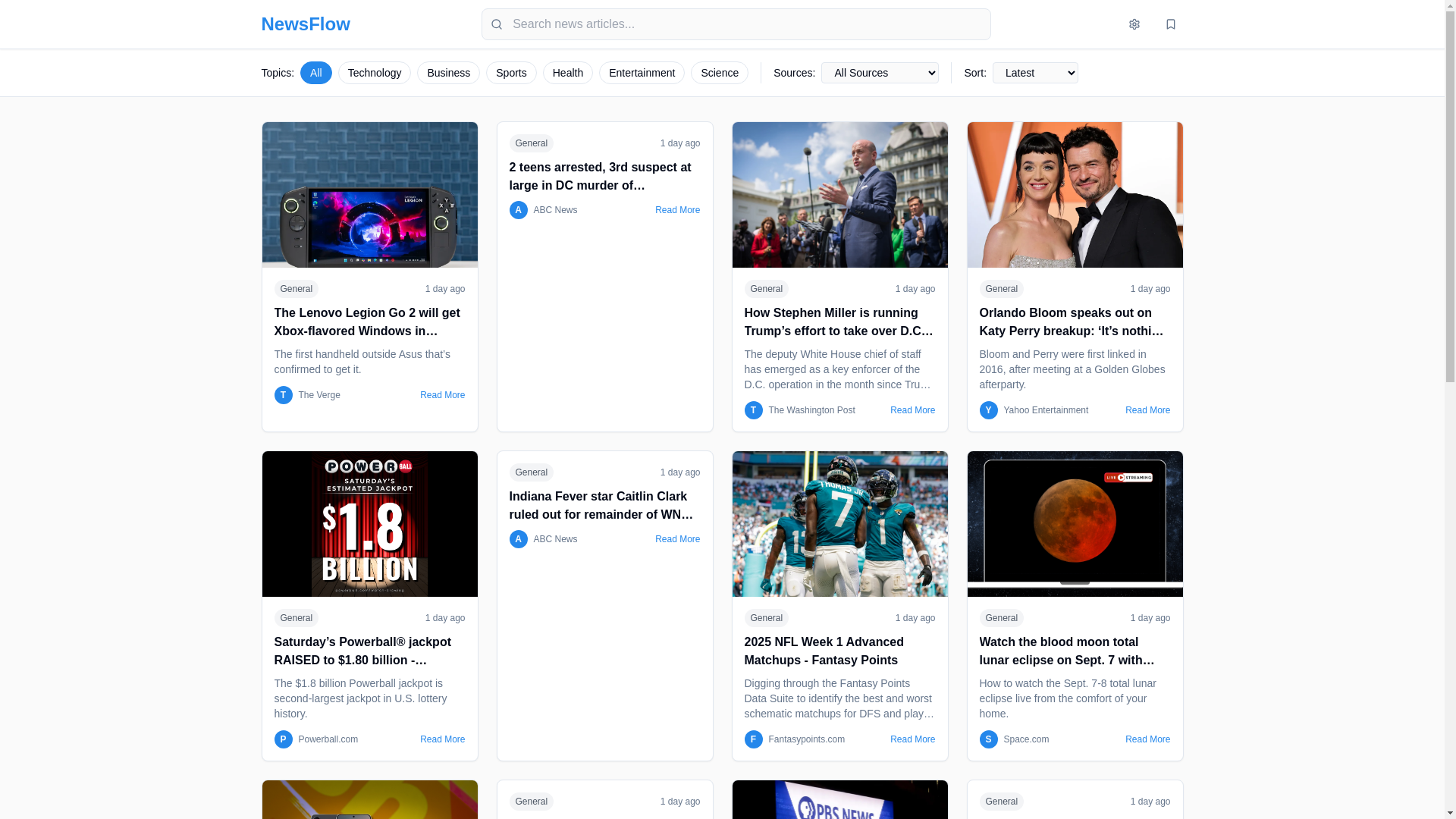
Task: Click 'The Washington Post' source name
Action: pos(811,410)
